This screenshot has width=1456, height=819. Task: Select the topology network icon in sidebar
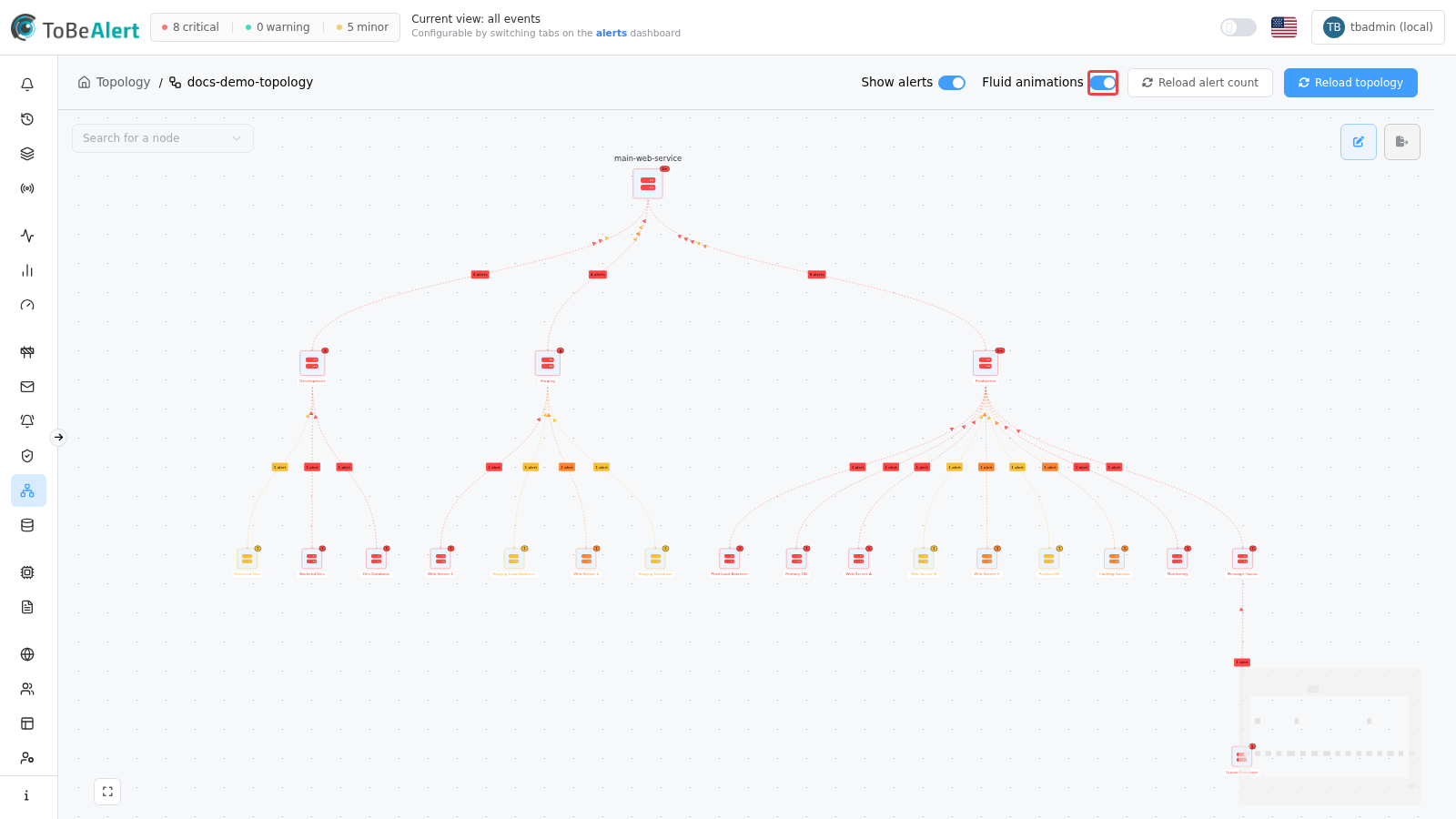point(28,490)
